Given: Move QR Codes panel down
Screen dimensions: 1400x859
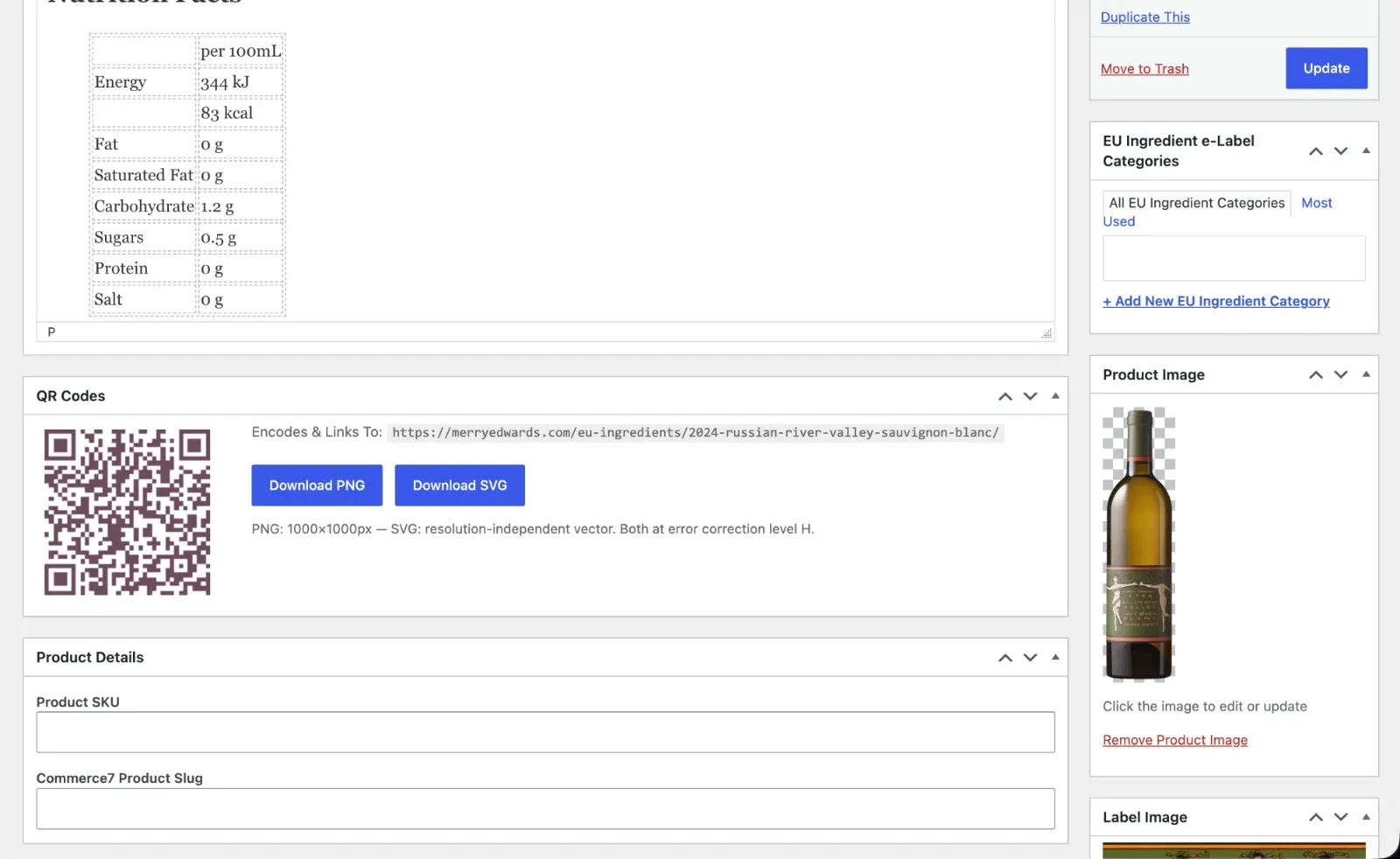Looking at the screenshot, I should tap(1031, 396).
